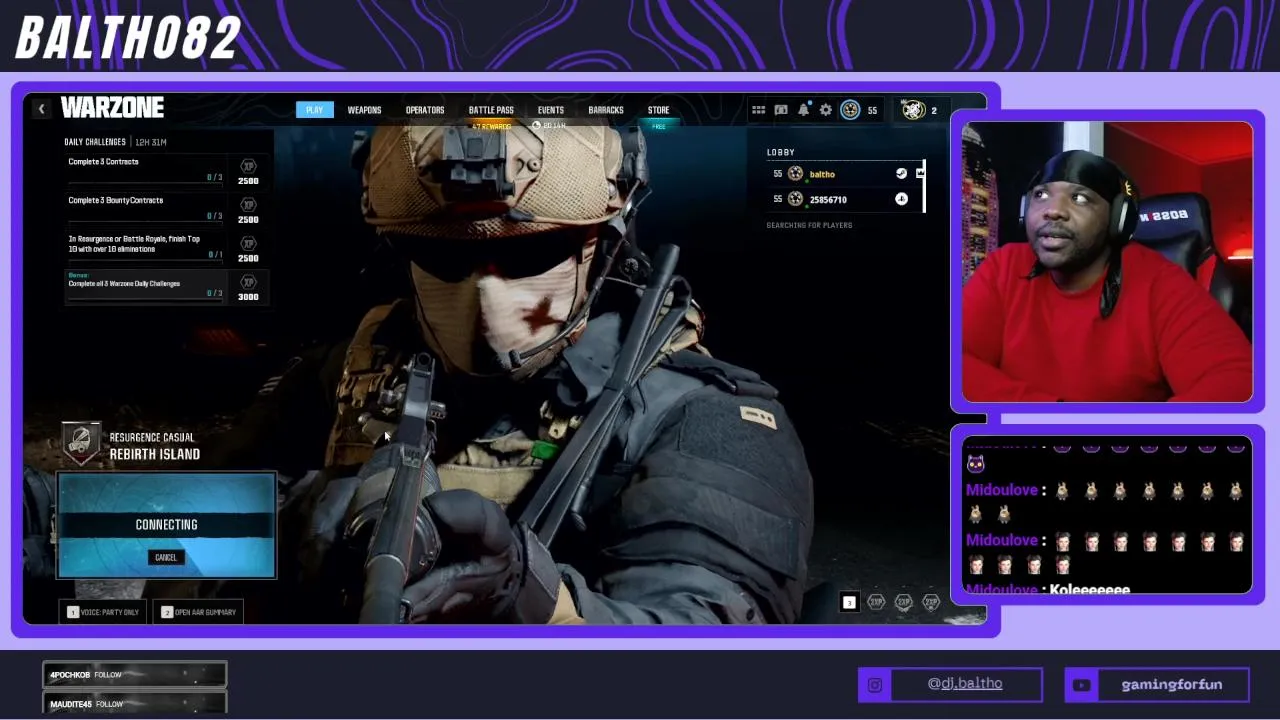Open the Events tab
This screenshot has height=720, width=1280.
tap(551, 110)
